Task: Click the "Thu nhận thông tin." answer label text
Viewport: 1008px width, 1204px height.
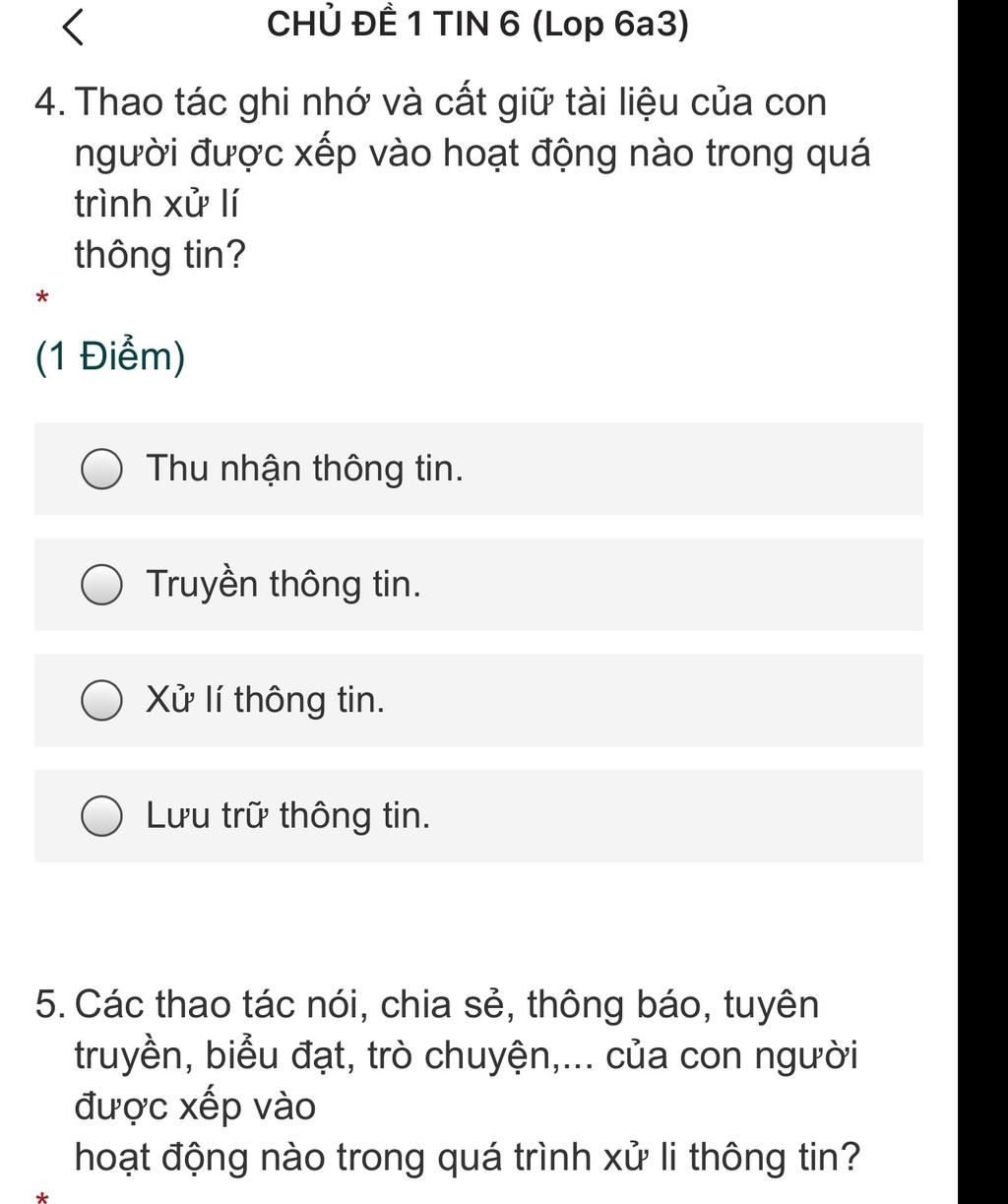Action: pyautogui.click(x=304, y=469)
